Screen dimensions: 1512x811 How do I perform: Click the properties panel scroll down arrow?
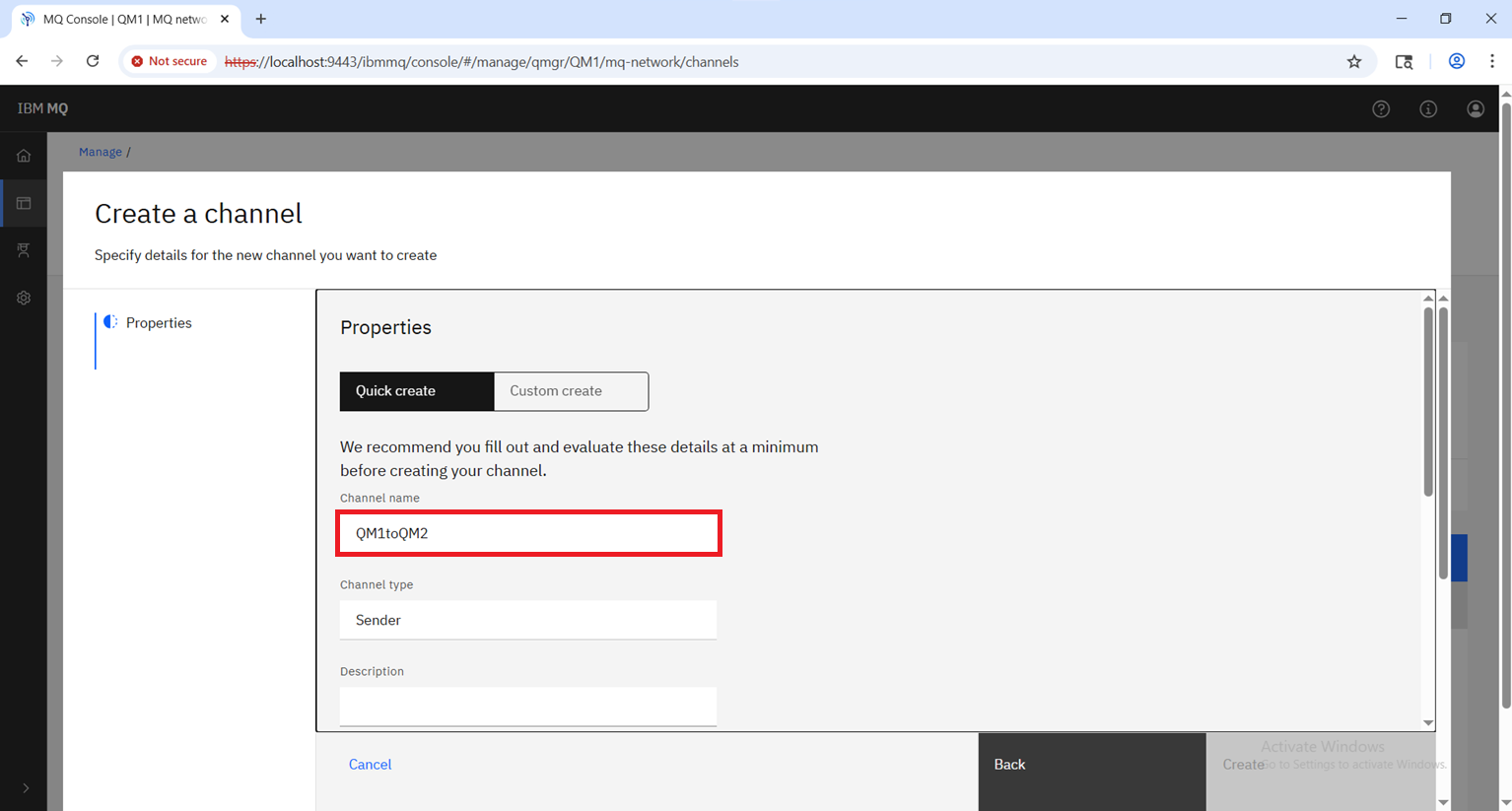1428,723
